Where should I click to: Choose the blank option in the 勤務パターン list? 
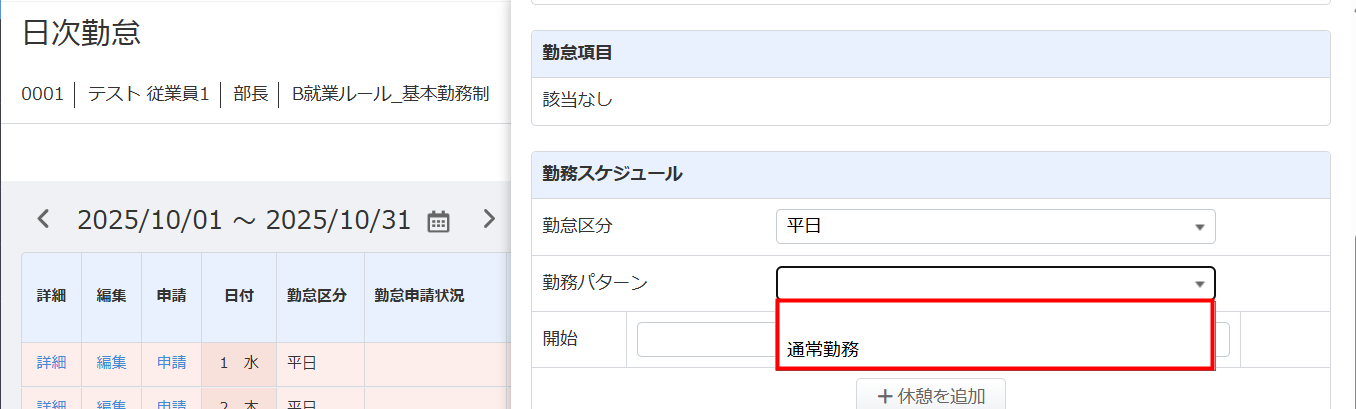995,319
